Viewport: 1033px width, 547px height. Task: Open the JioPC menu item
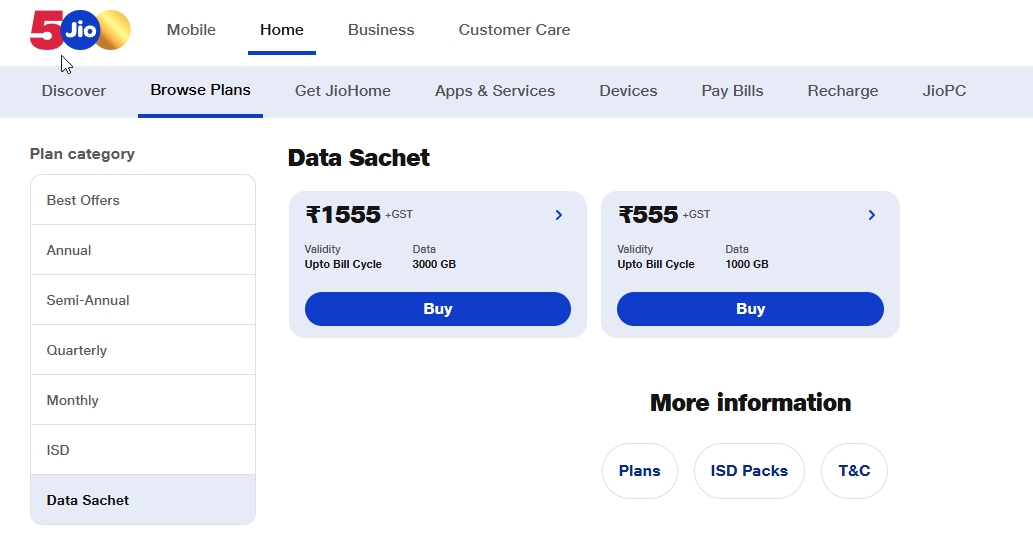pyautogui.click(x=944, y=91)
